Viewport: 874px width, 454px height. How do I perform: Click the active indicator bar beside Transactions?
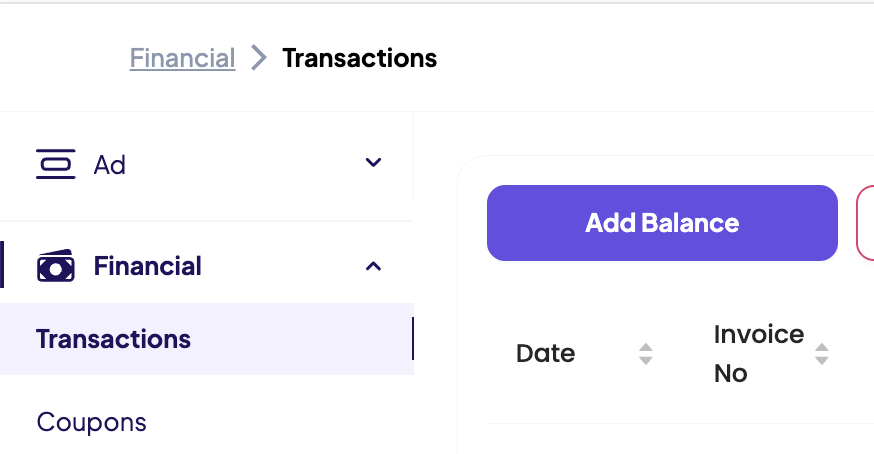[x=412, y=339]
